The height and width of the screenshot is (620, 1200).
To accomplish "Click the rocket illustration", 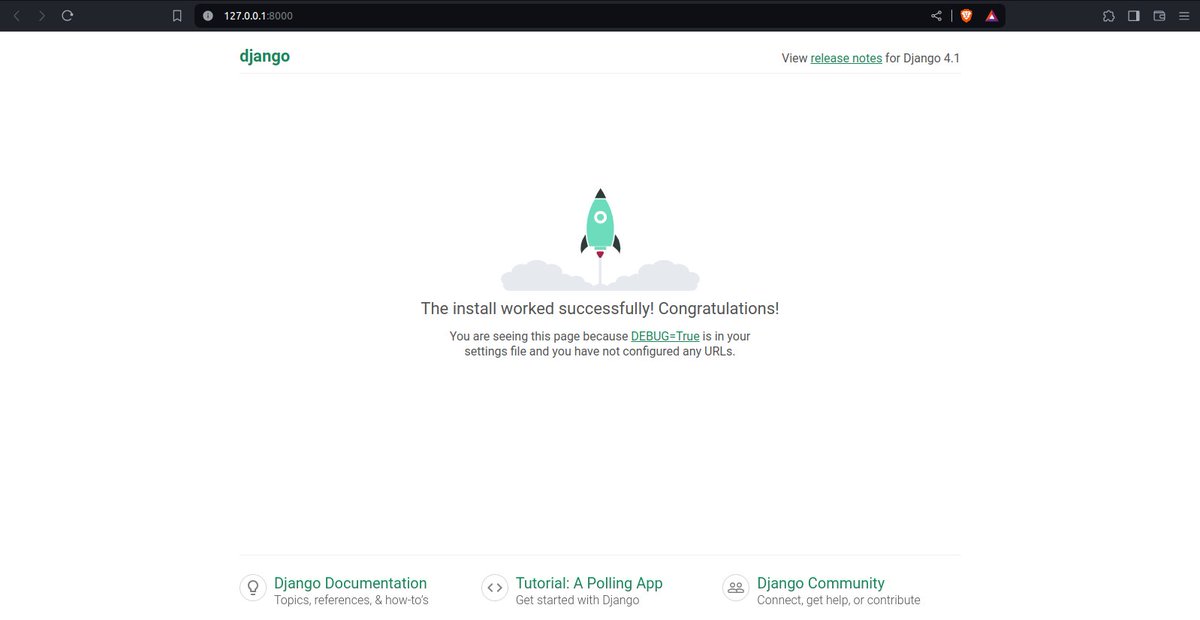I will point(600,240).
